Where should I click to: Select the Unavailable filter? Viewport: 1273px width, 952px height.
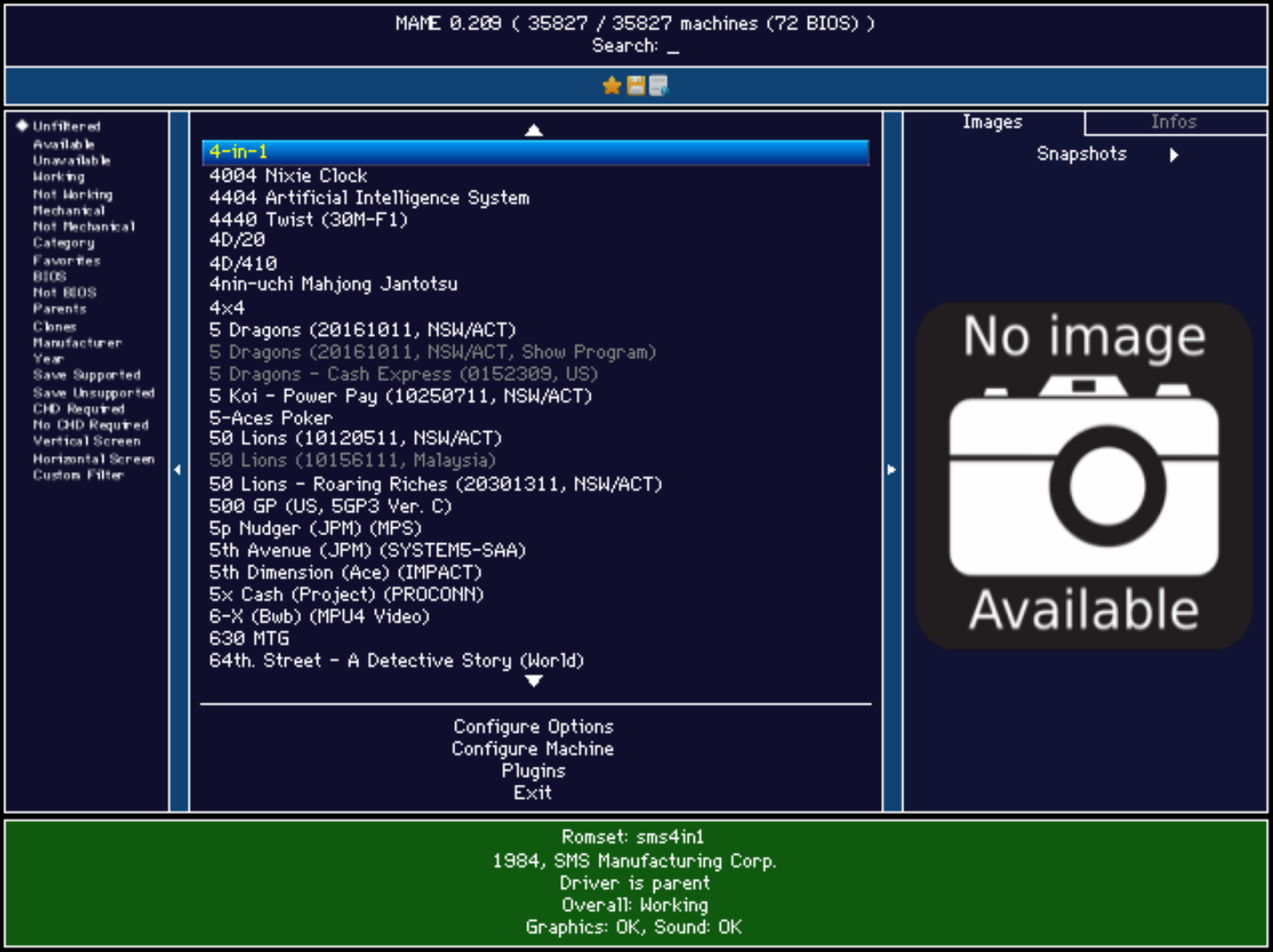tap(71, 160)
